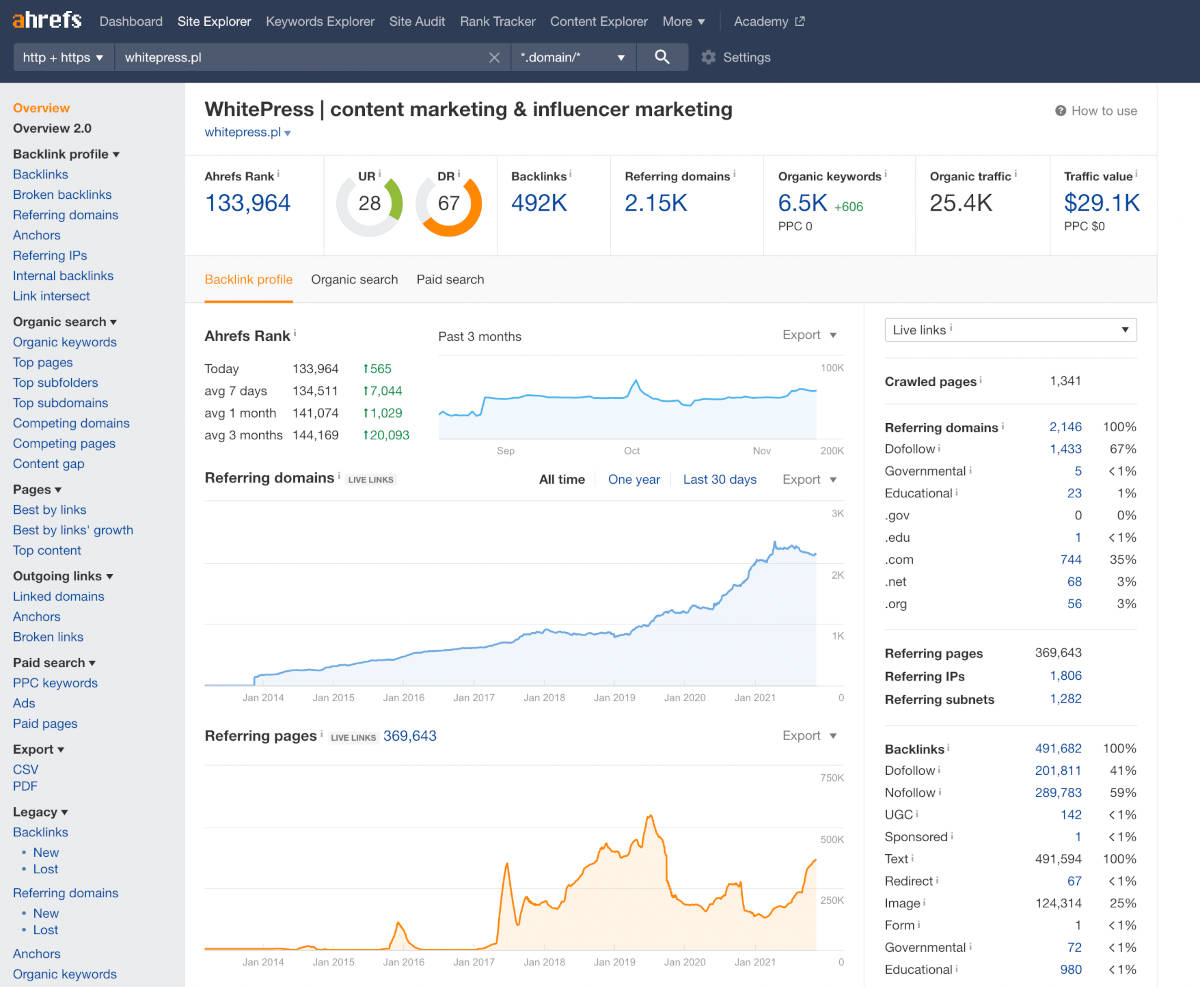Screen dimensions: 1200x987
Task: Open Content Explorer
Action: pyautogui.click(x=599, y=21)
